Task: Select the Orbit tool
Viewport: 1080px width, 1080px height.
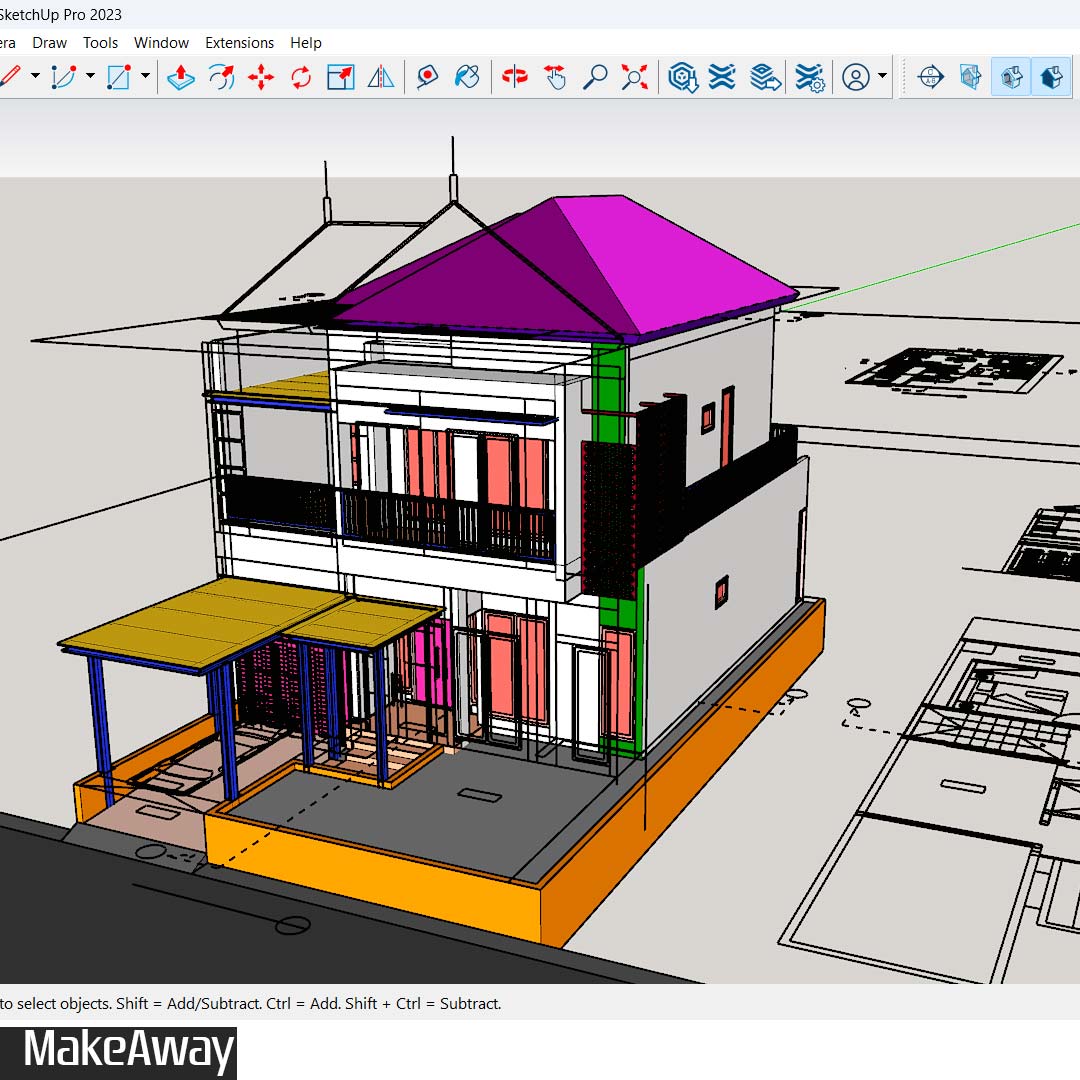Action: (515, 77)
